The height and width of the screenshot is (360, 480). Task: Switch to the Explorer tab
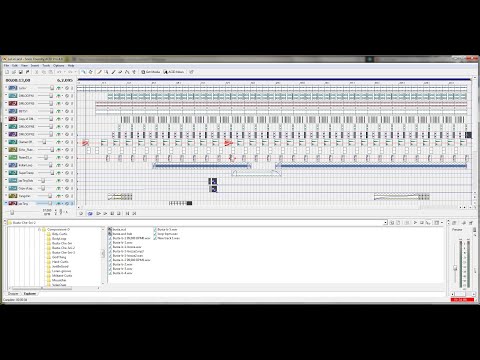coord(30,294)
